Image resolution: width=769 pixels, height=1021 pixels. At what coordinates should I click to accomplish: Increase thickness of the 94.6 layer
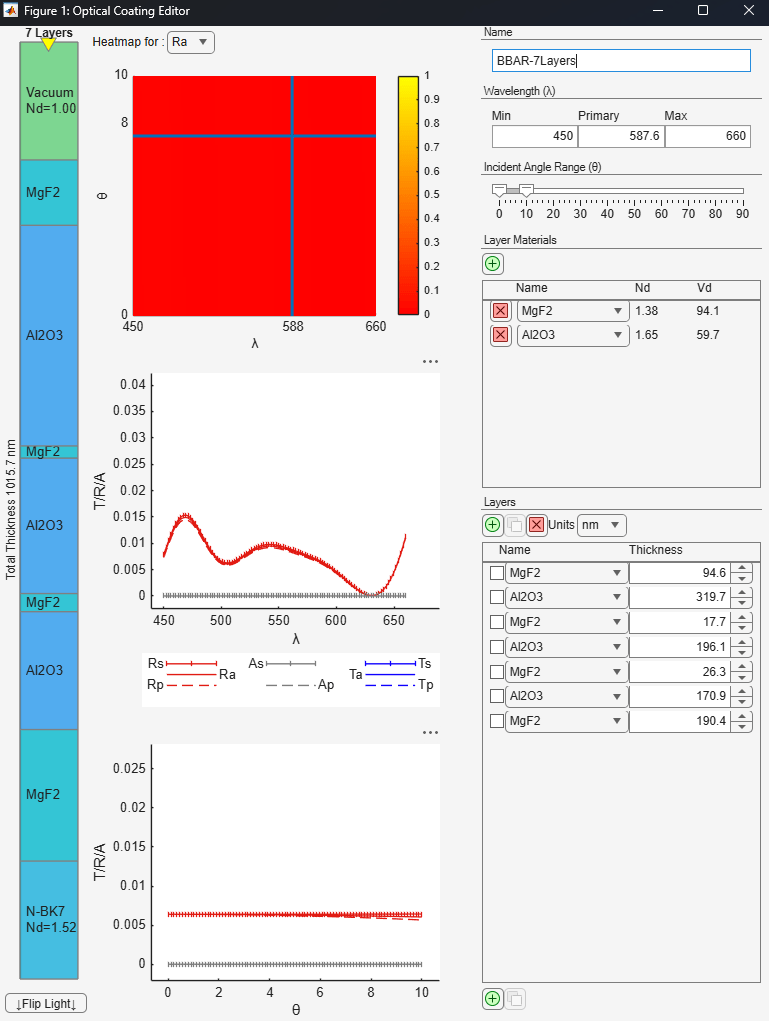pos(742,568)
